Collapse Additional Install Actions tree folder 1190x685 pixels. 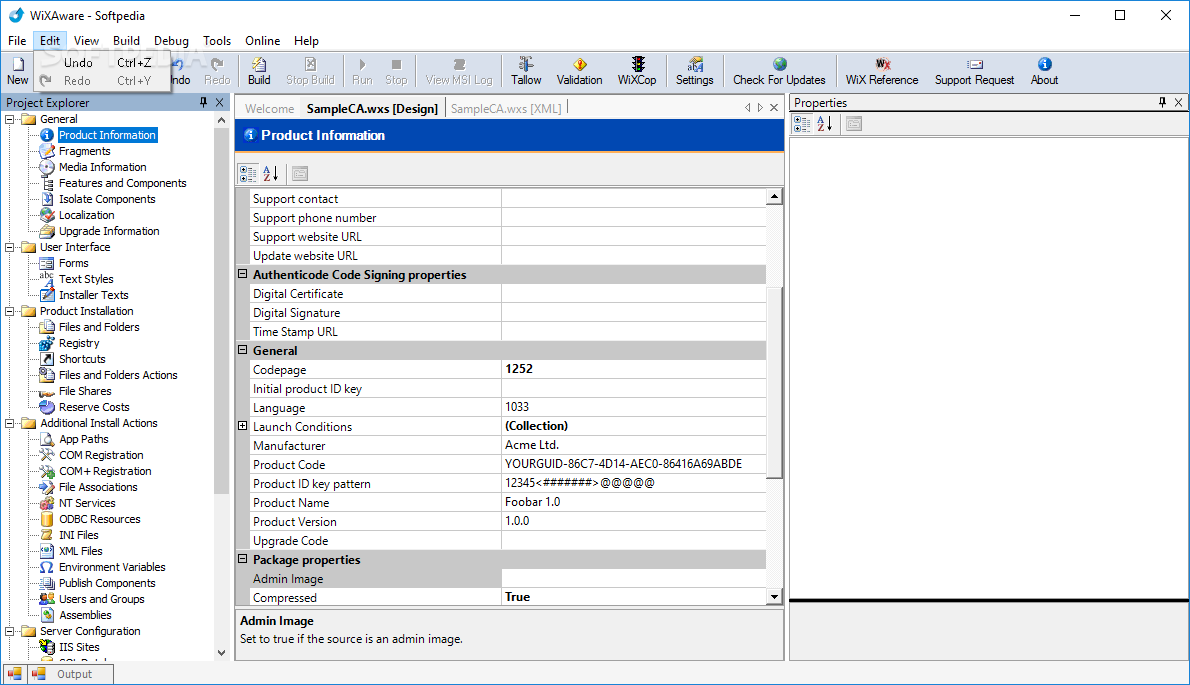click(10, 423)
